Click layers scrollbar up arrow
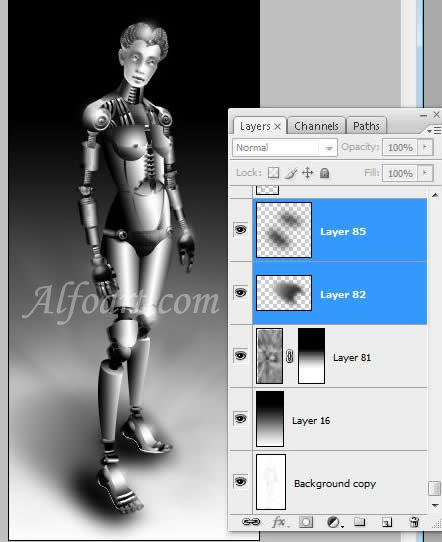 (435, 195)
